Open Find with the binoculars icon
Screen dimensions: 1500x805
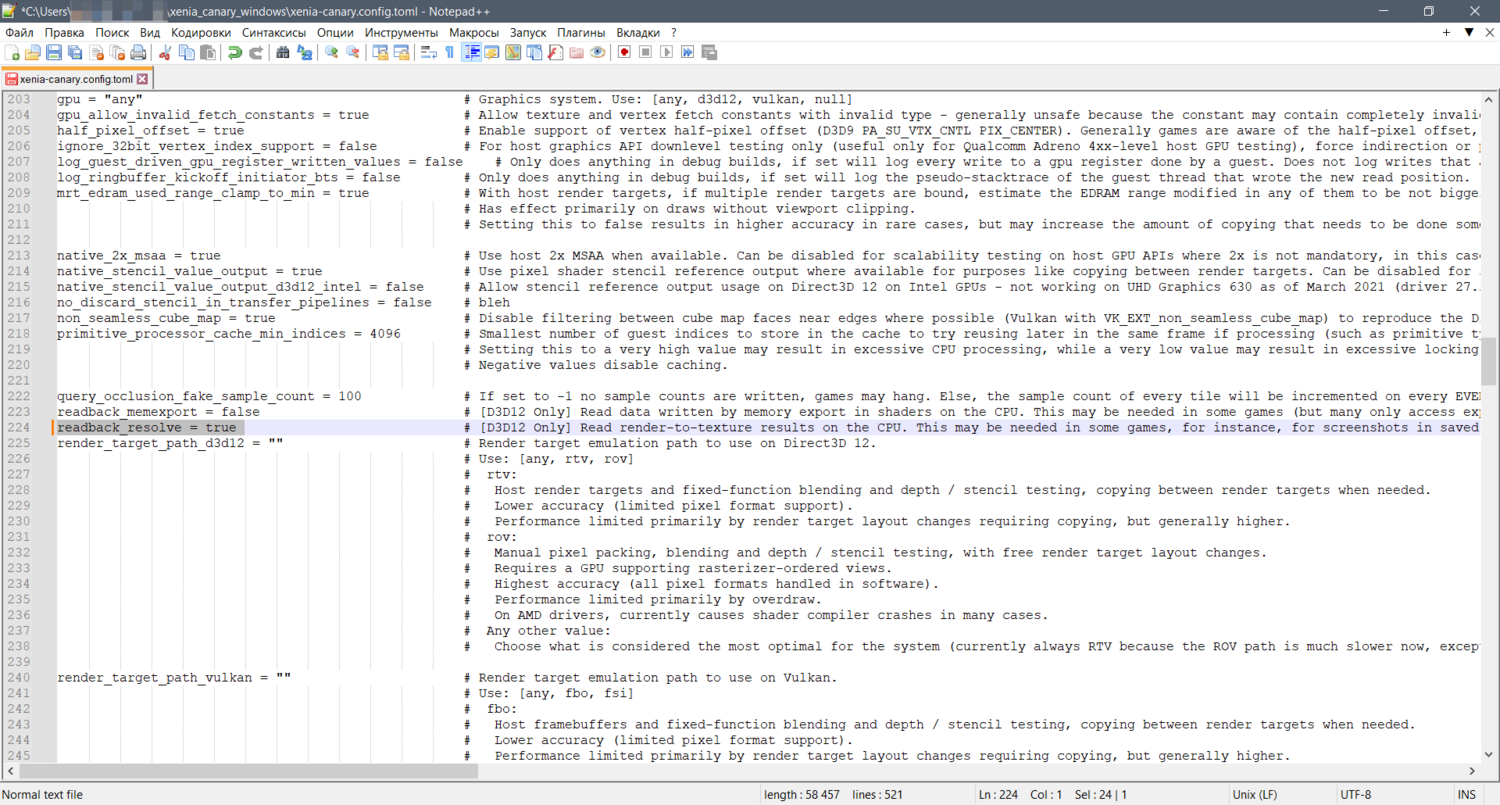click(x=283, y=53)
